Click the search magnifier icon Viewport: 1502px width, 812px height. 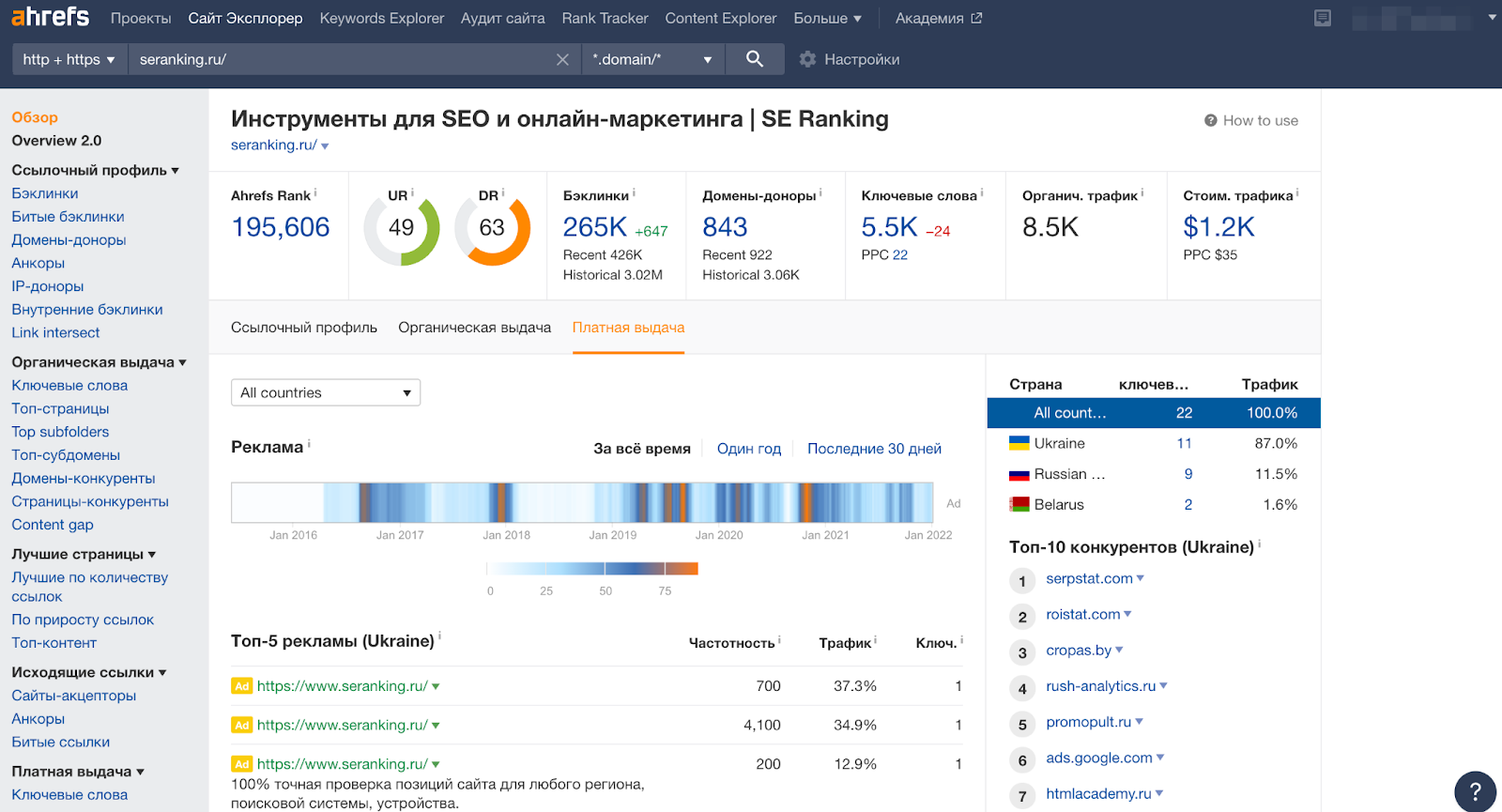(x=755, y=59)
